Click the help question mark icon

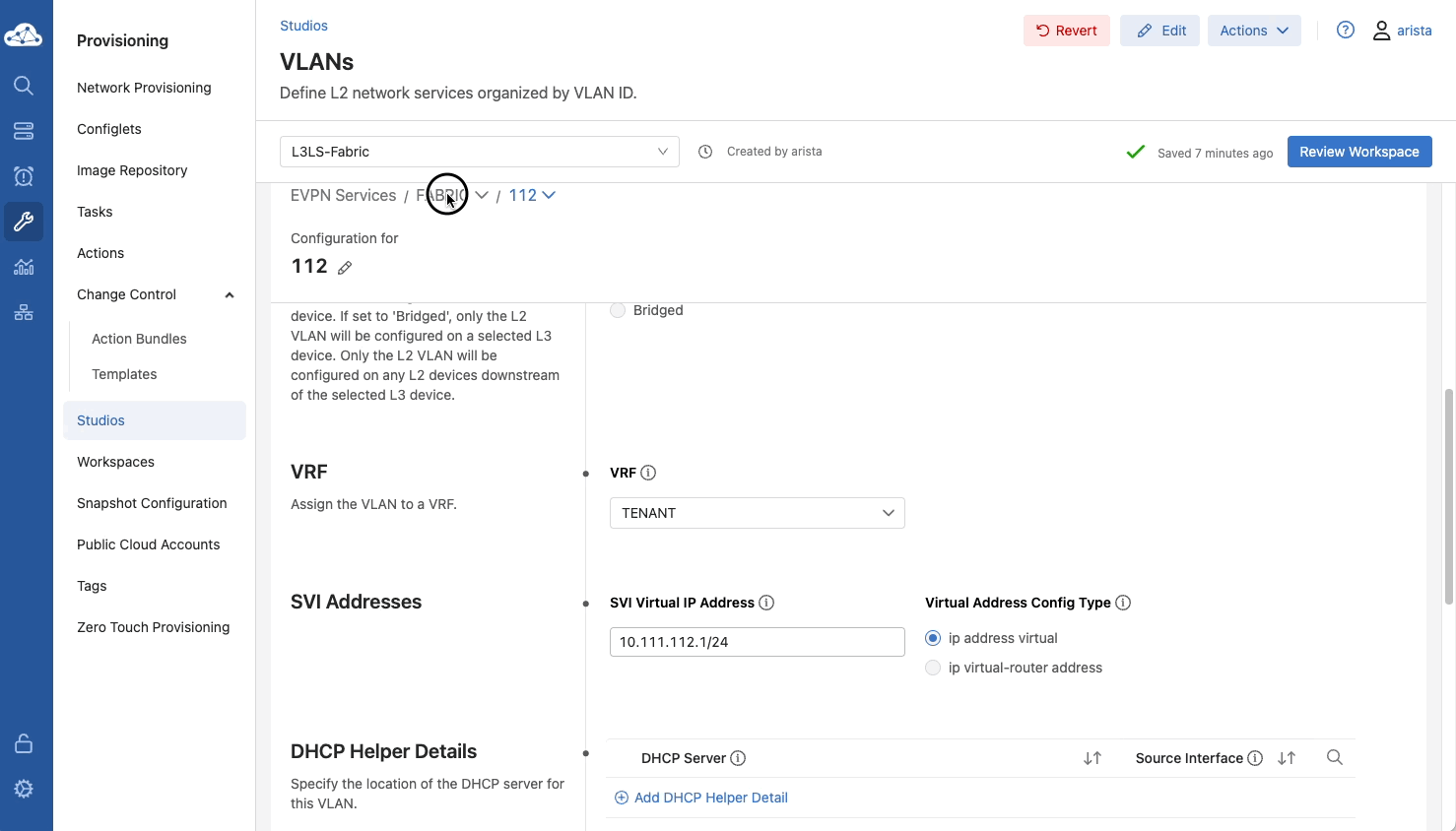tap(1345, 31)
